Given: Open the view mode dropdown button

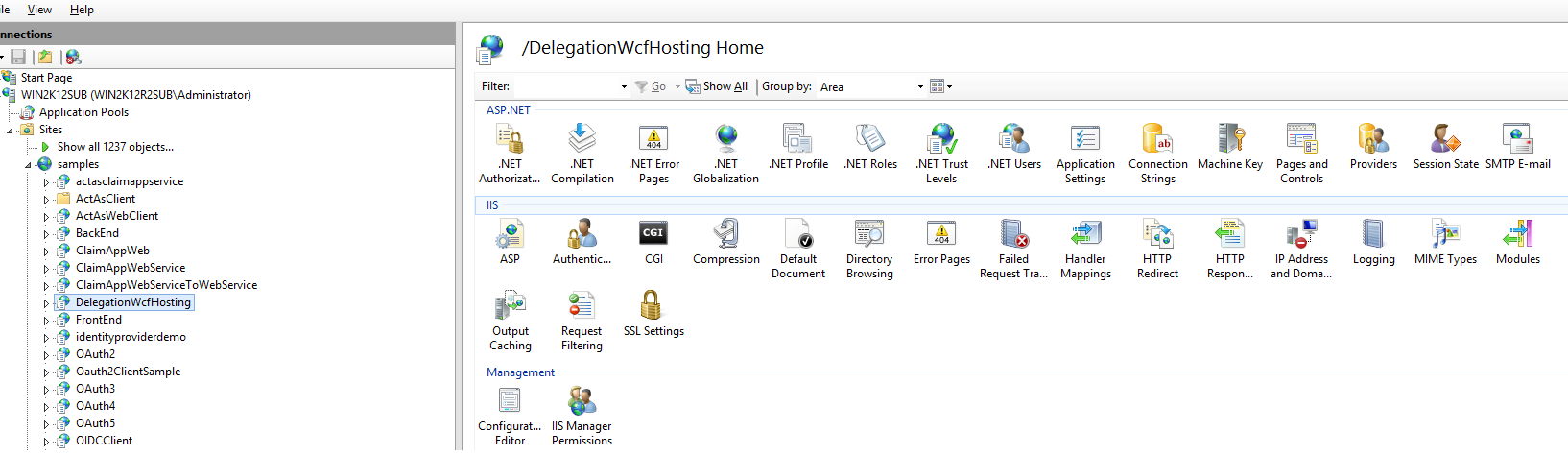Looking at the screenshot, I should 941,86.
